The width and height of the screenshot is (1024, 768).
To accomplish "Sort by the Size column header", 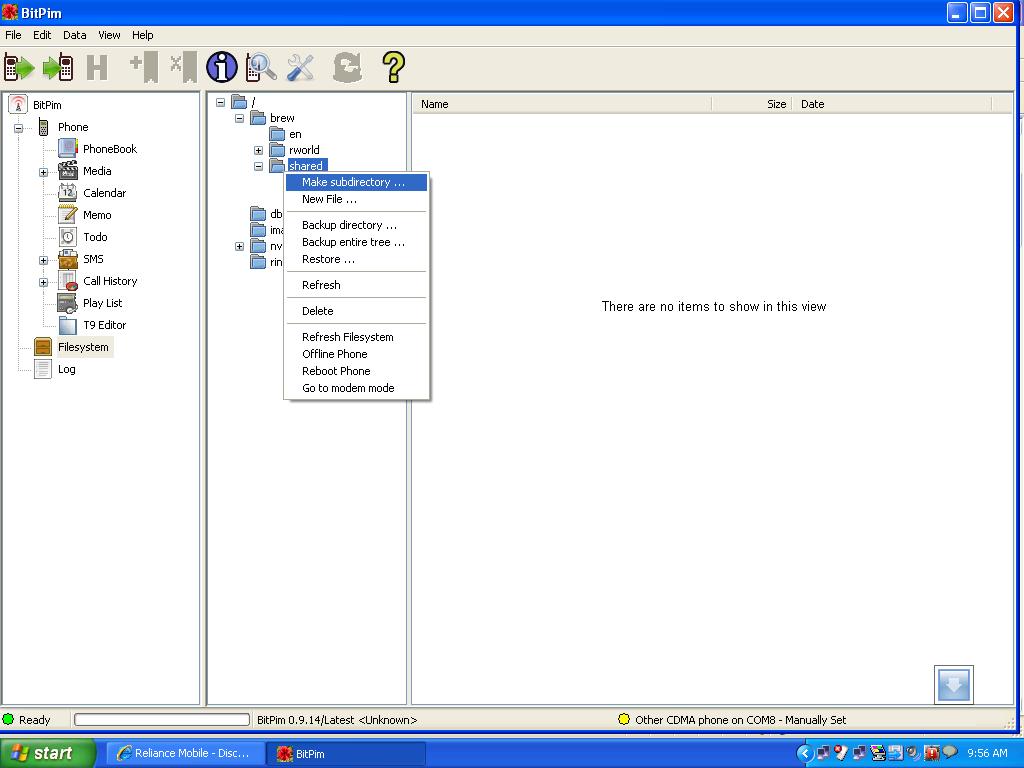I will click(x=751, y=104).
